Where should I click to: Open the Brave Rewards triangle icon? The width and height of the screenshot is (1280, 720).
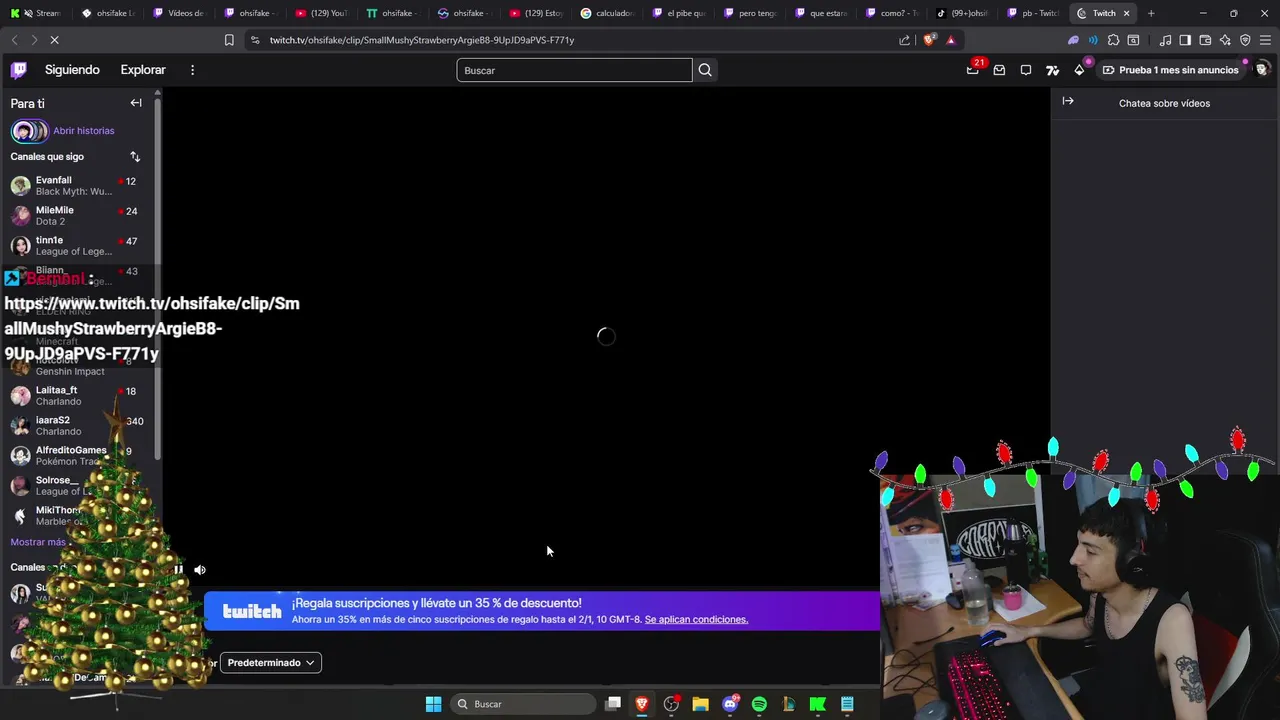(x=950, y=40)
